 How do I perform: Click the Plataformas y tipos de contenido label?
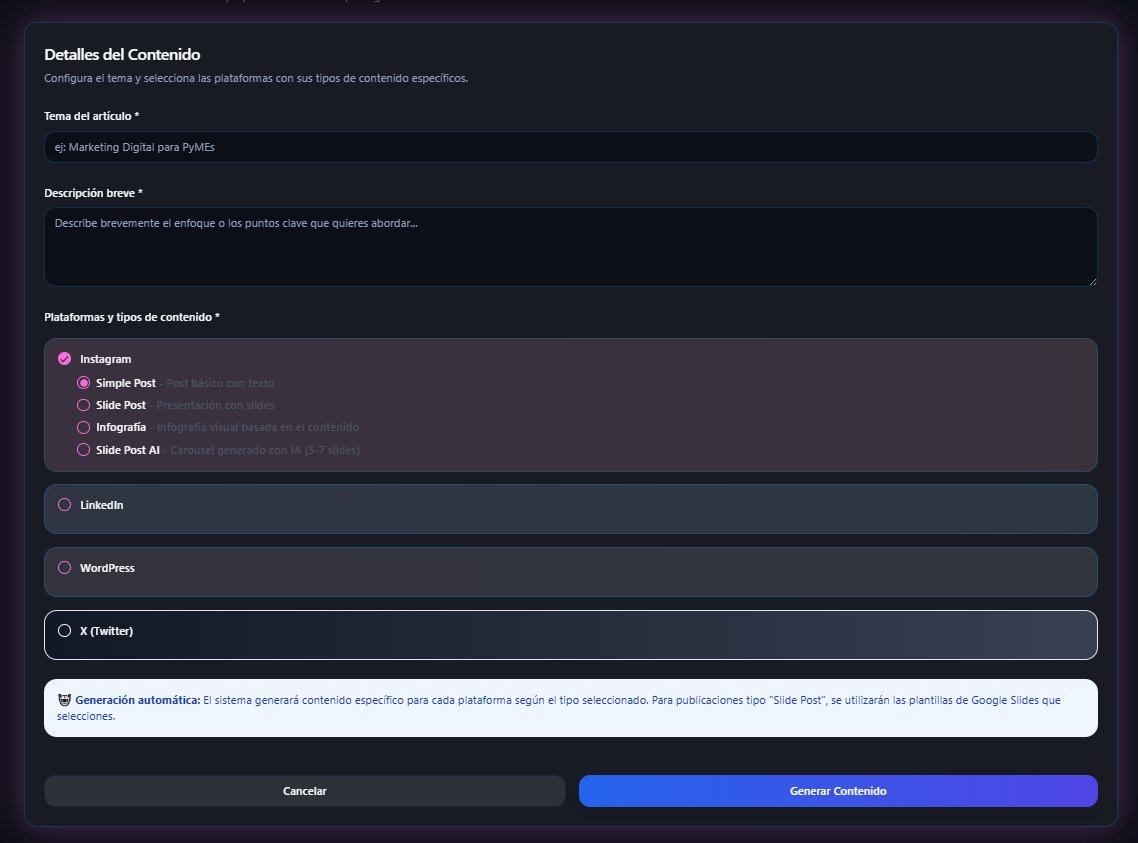pyautogui.click(x=132, y=317)
